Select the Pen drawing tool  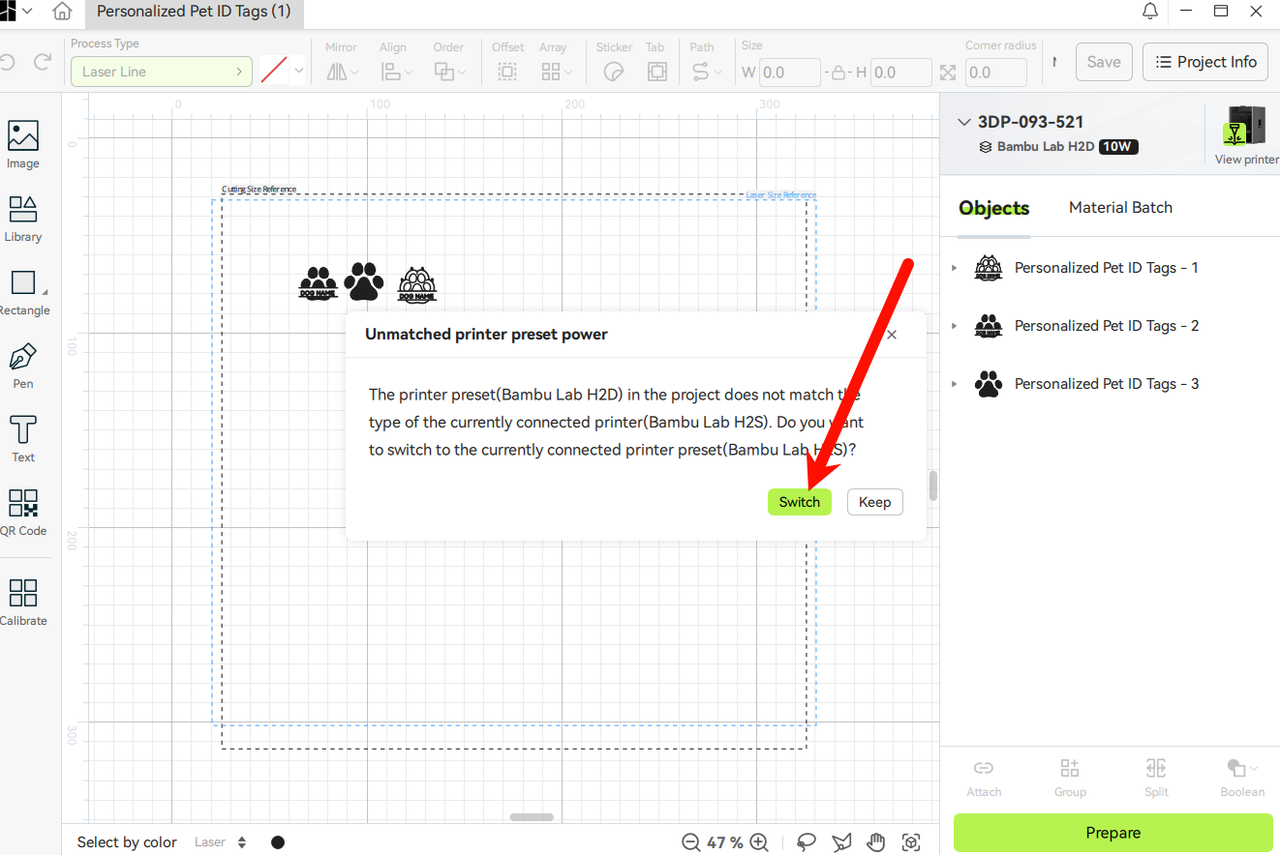pyautogui.click(x=23, y=365)
